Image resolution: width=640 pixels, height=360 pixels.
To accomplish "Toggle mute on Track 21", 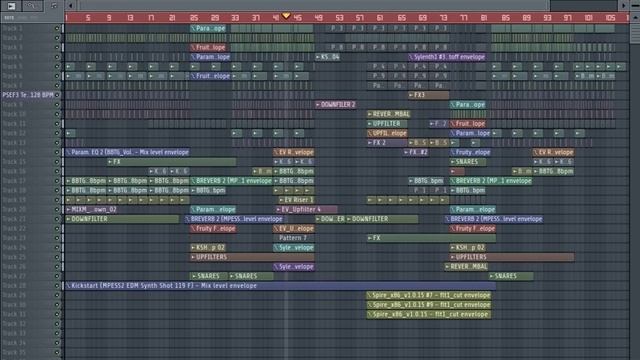I will click(x=57, y=219).
